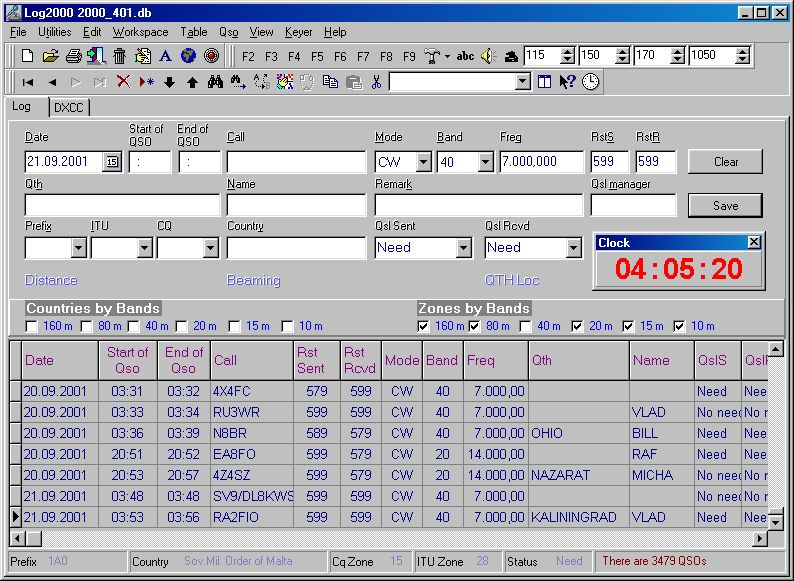The width and height of the screenshot is (794, 581).
Task: Open the CQ dropdown
Action: click(211, 248)
